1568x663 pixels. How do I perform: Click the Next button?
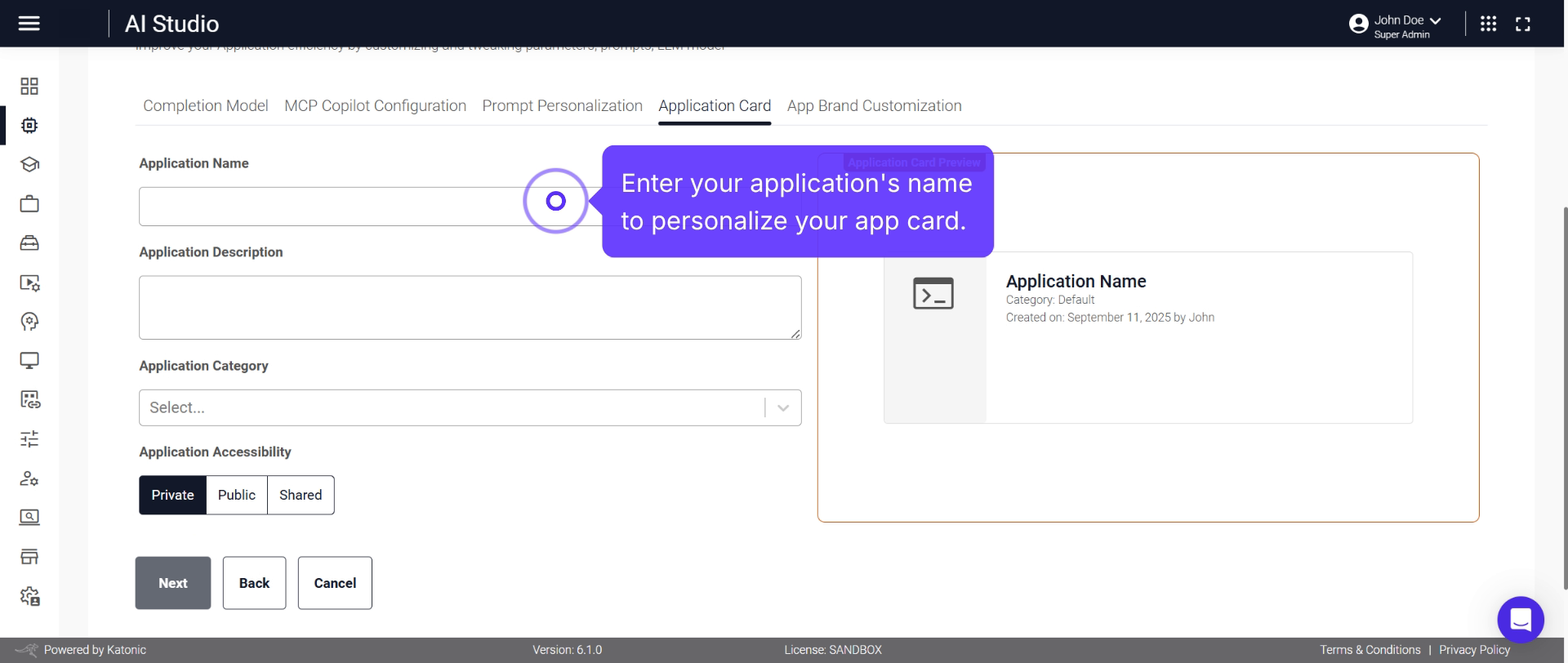coord(173,583)
